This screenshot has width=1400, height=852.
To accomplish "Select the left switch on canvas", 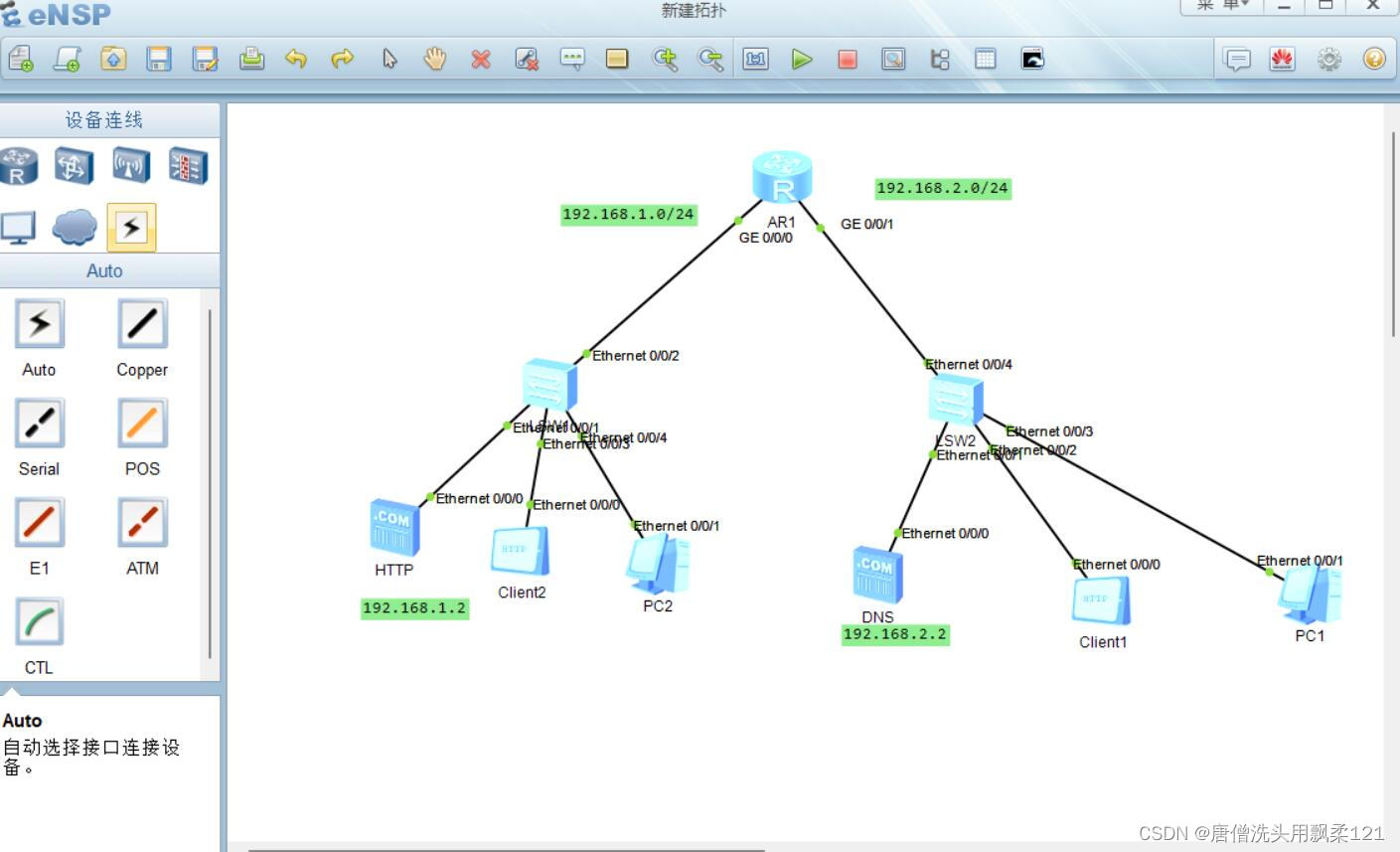I will click(549, 386).
